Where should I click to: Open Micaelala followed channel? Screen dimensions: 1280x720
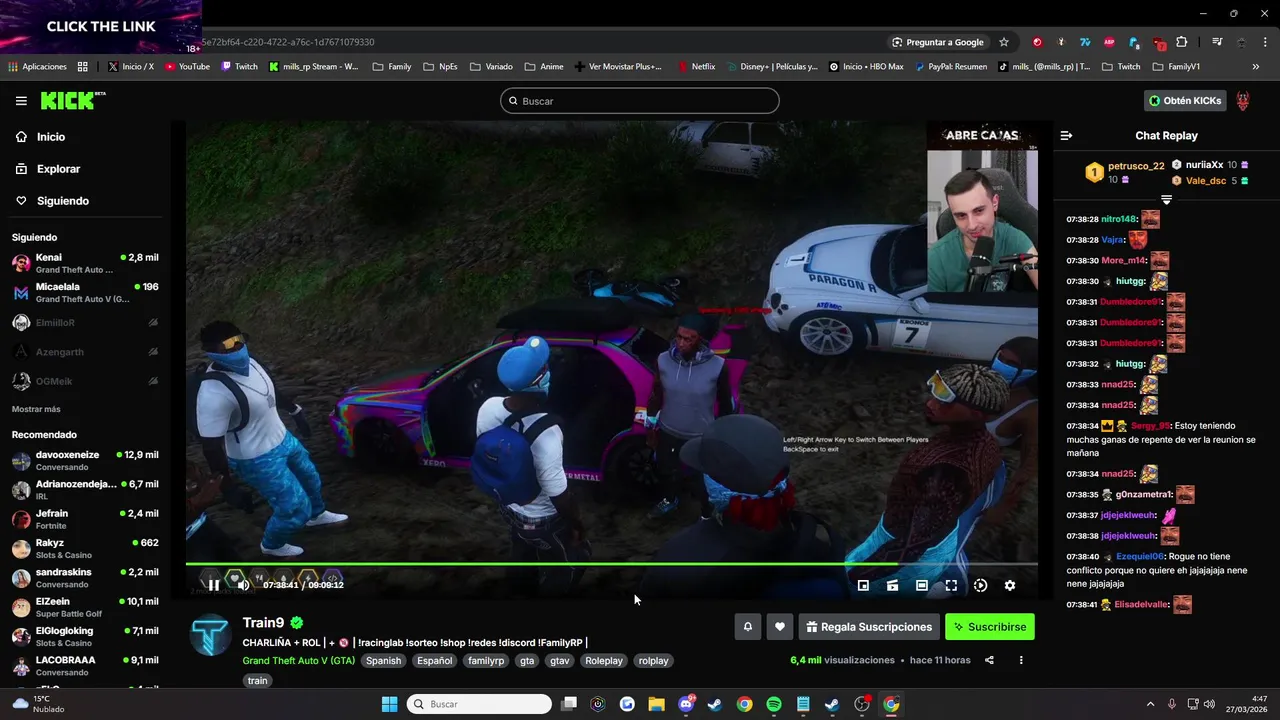pyautogui.click(x=85, y=293)
